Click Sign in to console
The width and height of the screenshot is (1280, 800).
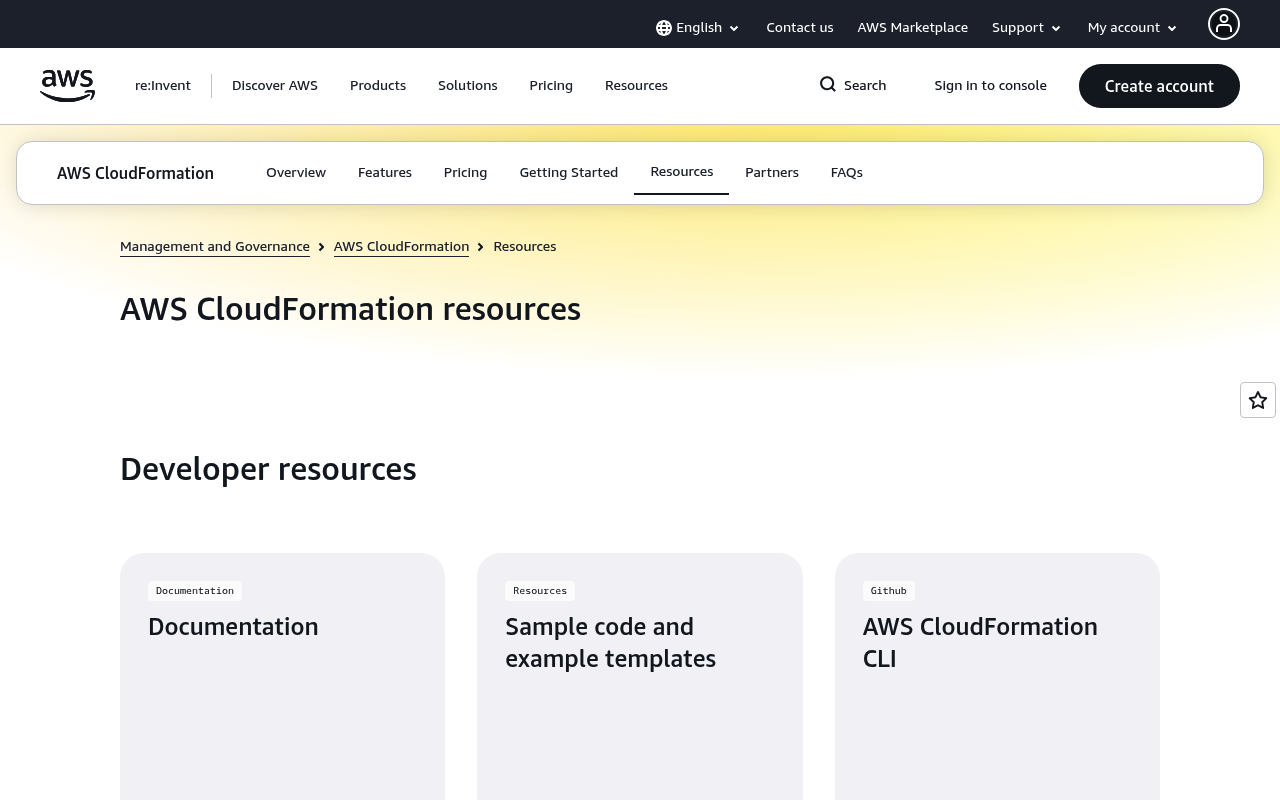(991, 86)
